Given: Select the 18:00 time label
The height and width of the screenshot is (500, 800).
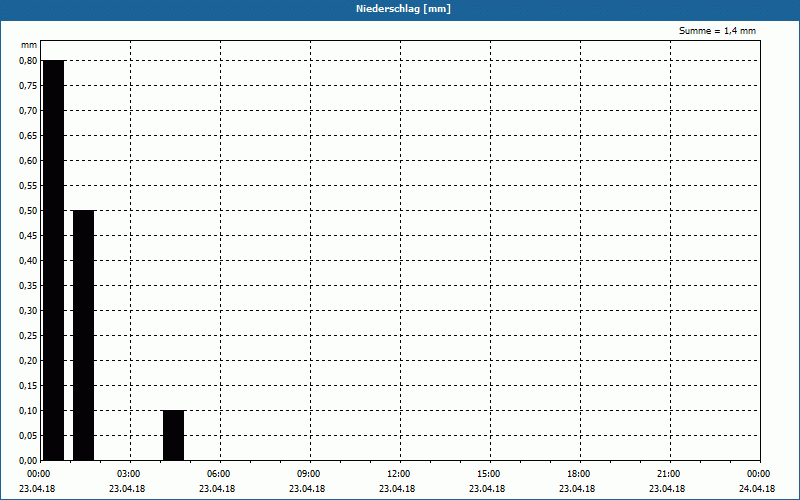Looking at the screenshot, I should [579, 474].
